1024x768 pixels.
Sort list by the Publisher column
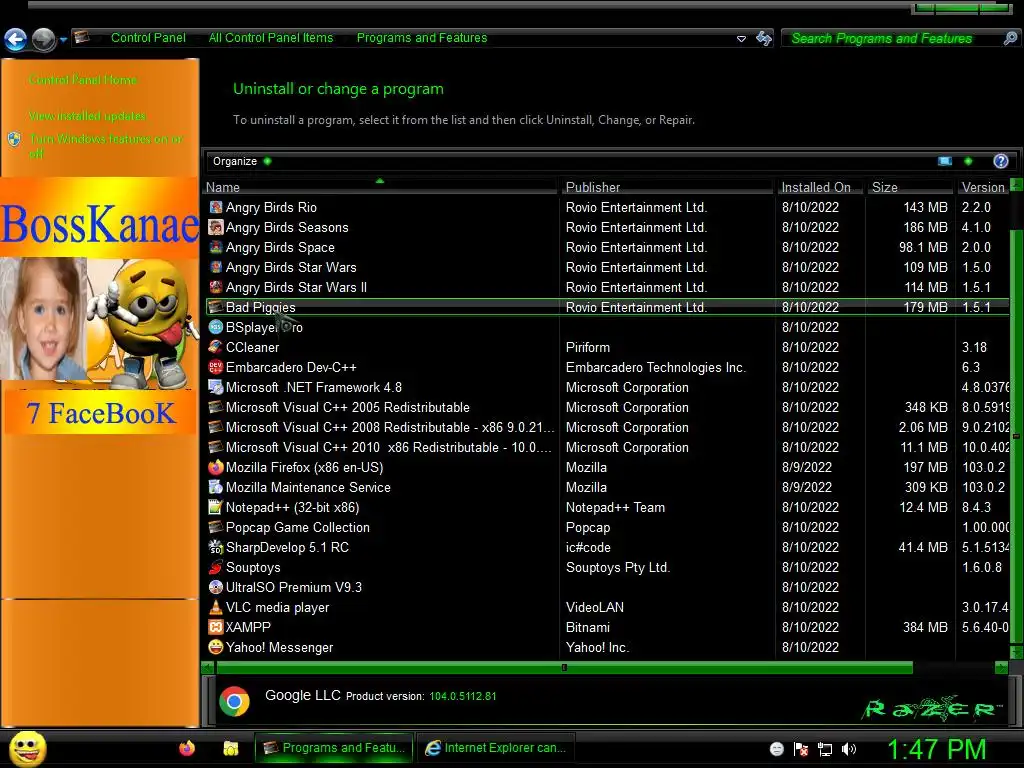[x=667, y=187]
